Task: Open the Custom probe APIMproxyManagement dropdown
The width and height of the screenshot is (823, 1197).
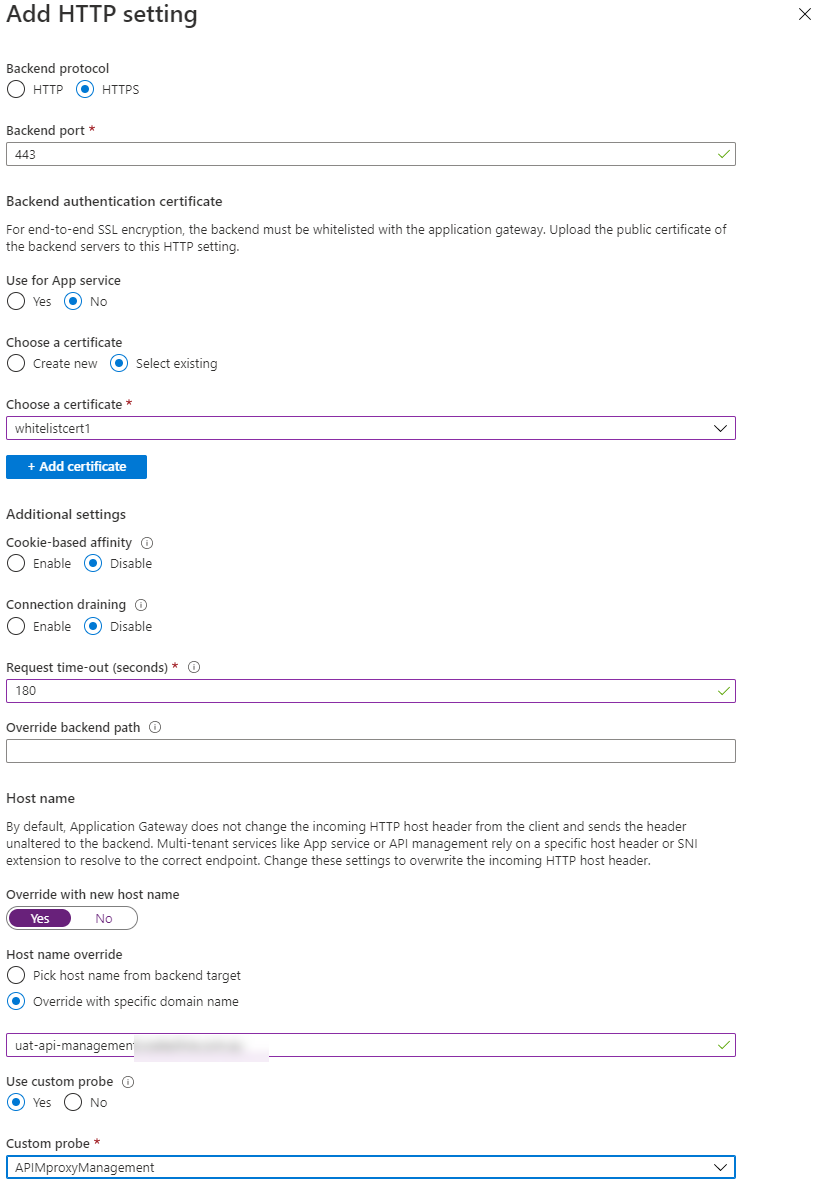Action: coord(370,1167)
